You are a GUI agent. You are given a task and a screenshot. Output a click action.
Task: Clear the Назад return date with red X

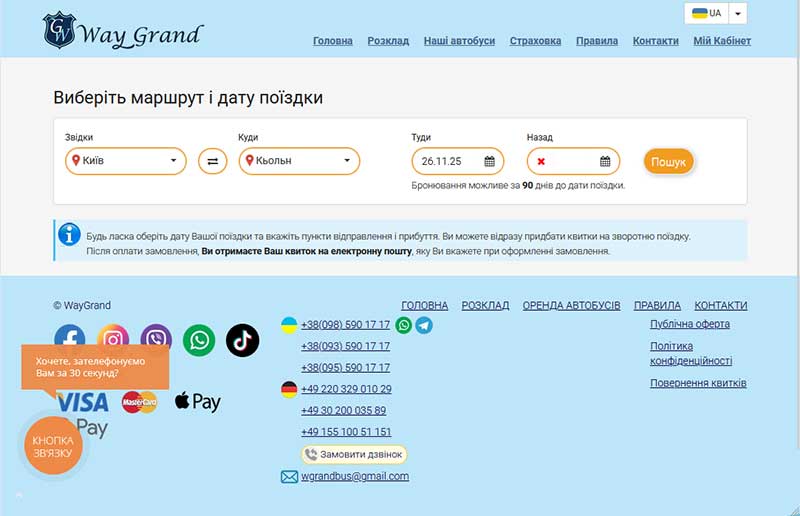[541, 161]
